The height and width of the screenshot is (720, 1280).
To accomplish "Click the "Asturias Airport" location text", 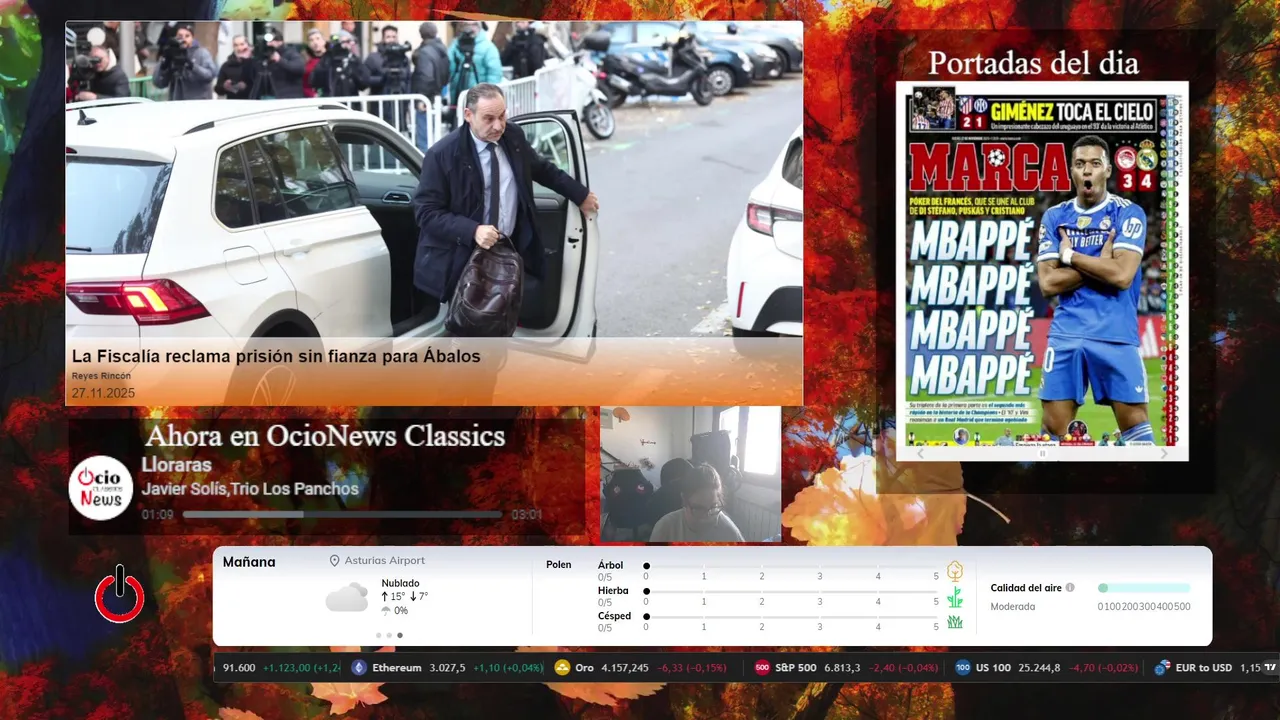I will pyautogui.click(x=385, y=561).
